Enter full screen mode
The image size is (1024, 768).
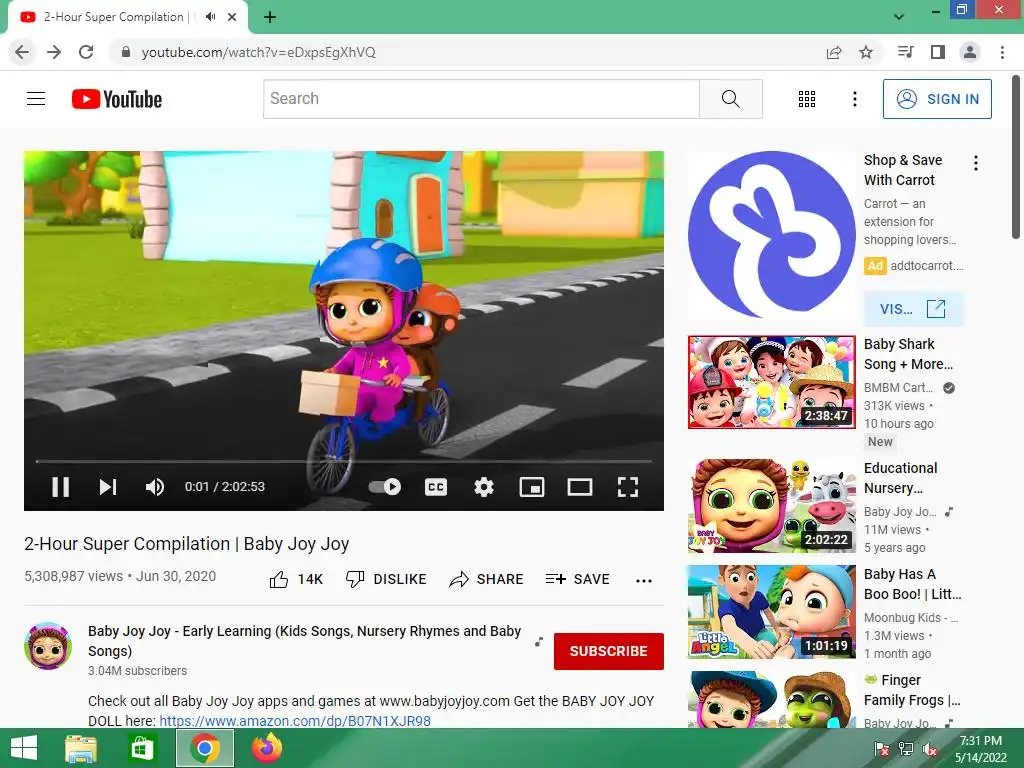click(628, 487)
